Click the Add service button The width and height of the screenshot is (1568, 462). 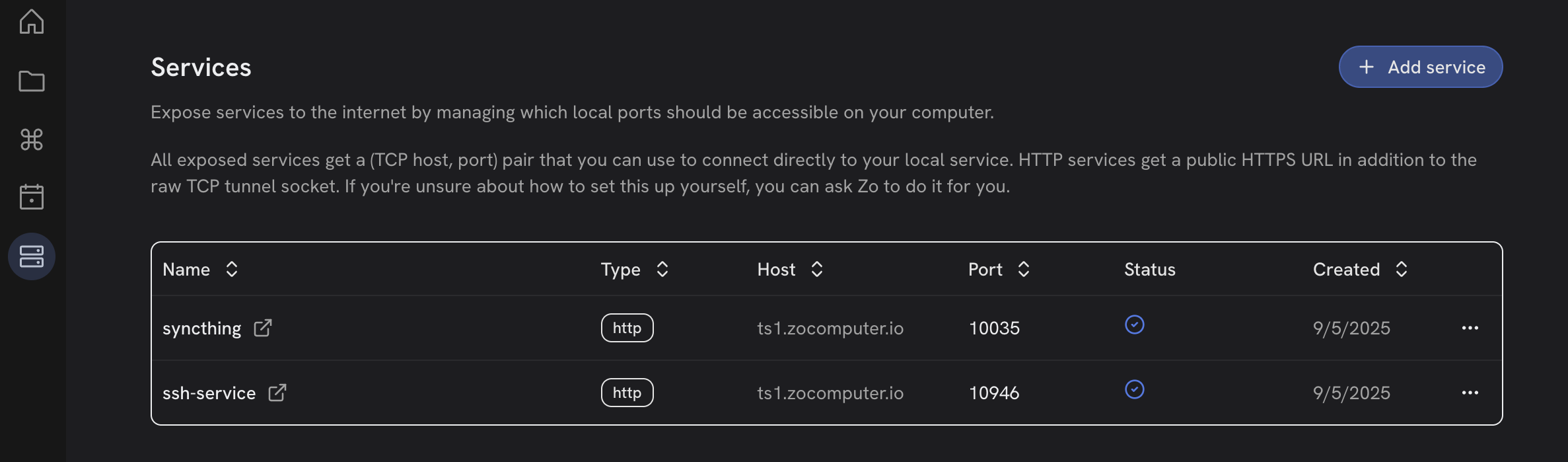click(x=1421, y=67)
